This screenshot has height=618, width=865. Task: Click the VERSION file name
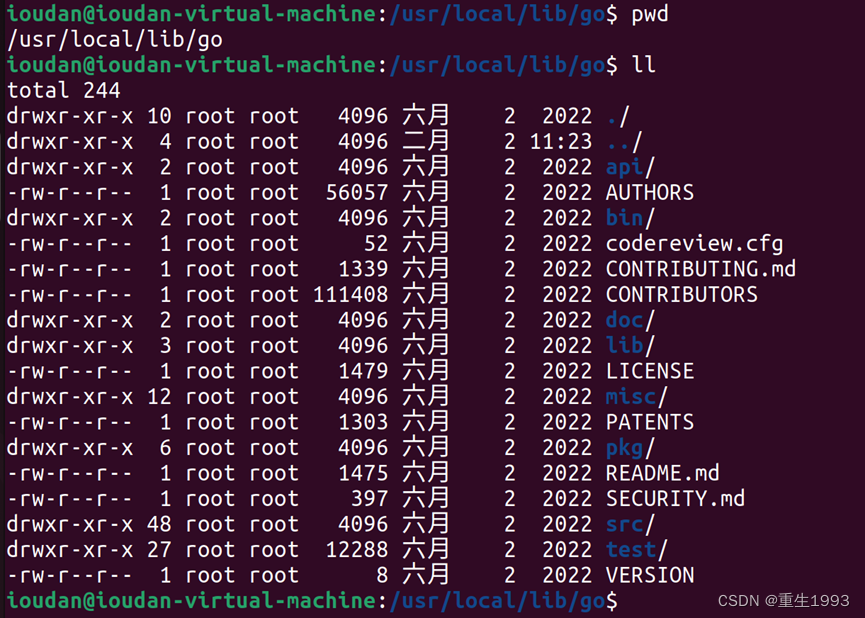[650, 575]
